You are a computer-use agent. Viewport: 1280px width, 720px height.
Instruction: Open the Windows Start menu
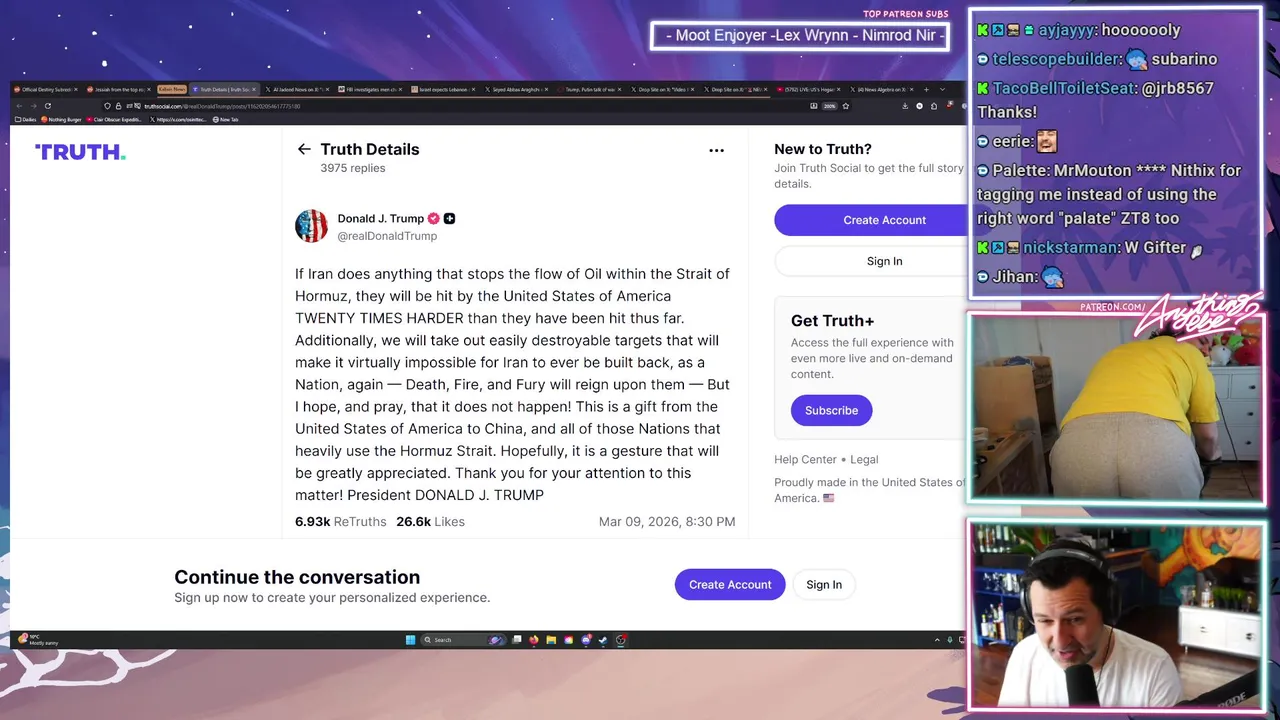click(x=410, y=640)
